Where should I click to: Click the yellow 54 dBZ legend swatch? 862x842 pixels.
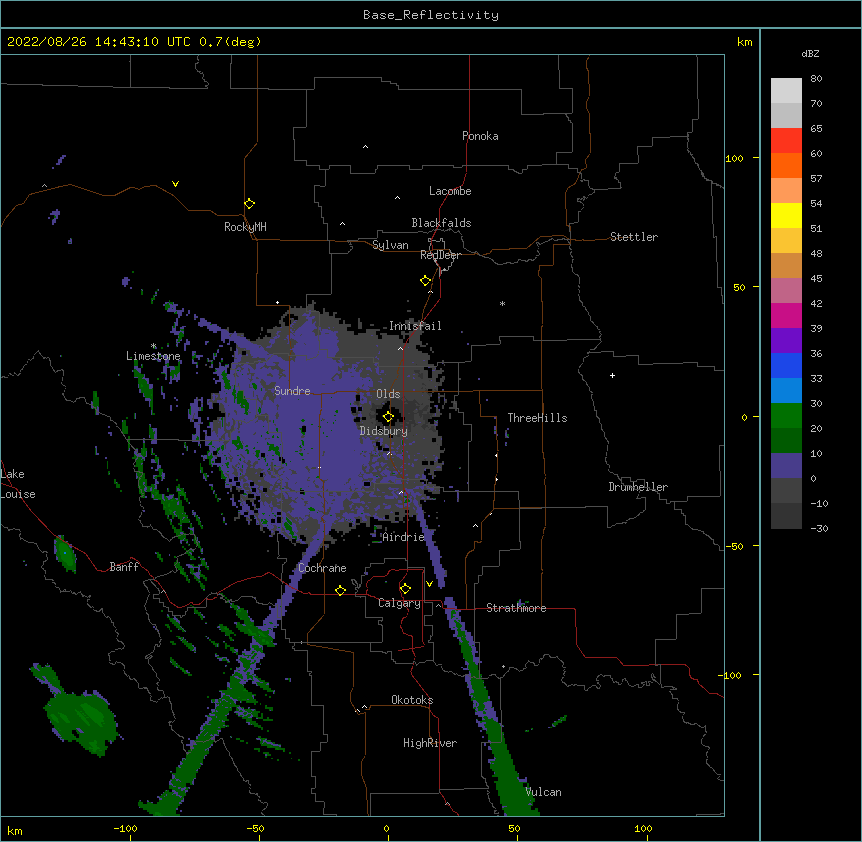(x=786, y=215)
